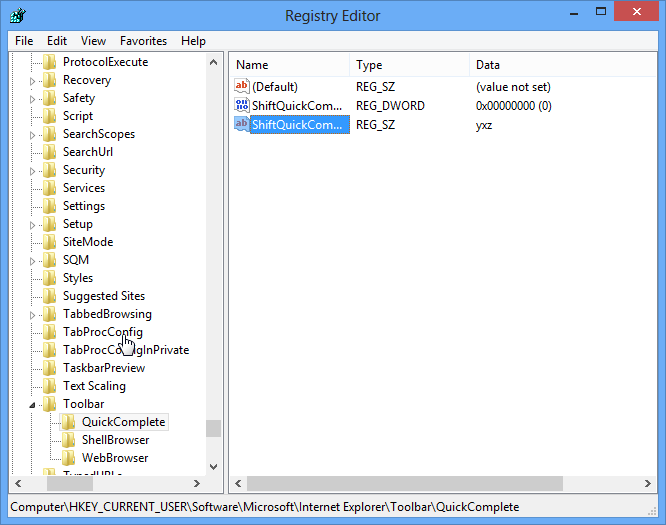666x525 pixels.
Task: Expand the SearchScopes key node
Action: coord(32,134)
